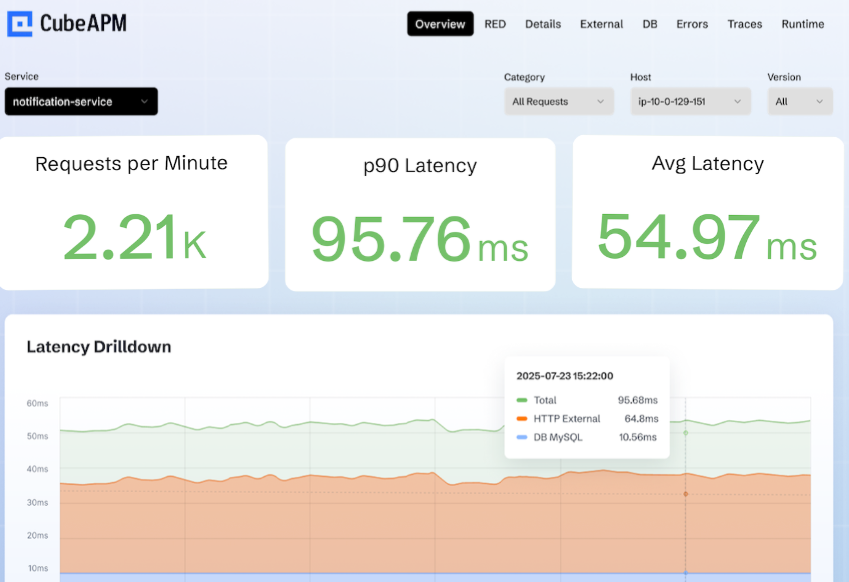Select the External tab

point(601,24)
